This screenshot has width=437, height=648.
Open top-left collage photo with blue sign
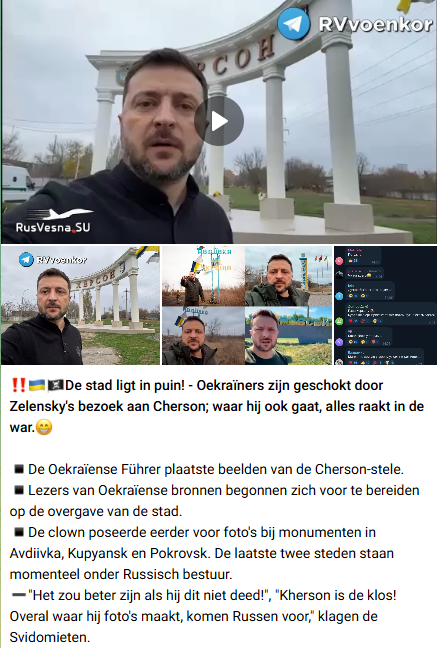click(203, 276)
